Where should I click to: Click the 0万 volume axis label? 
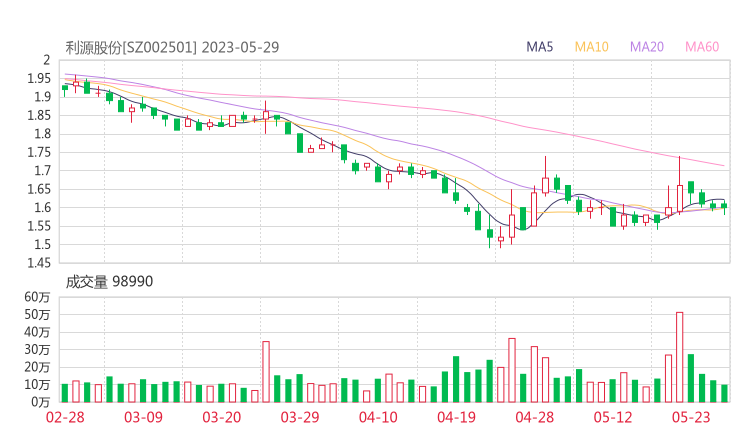point(41,402)
